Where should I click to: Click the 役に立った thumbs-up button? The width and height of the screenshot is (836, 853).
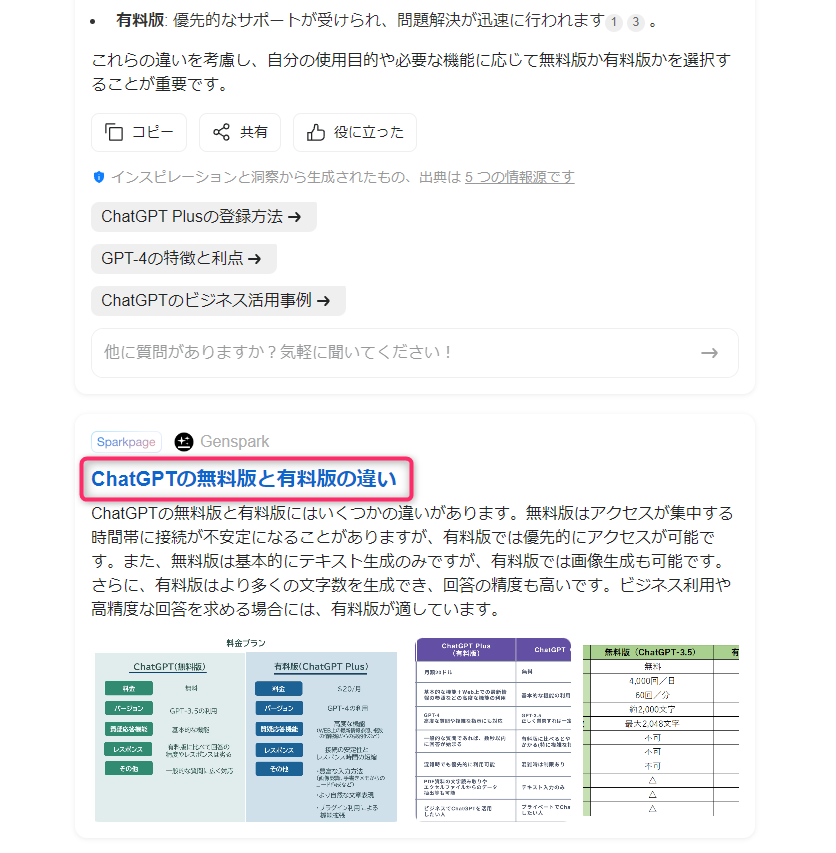355,132
